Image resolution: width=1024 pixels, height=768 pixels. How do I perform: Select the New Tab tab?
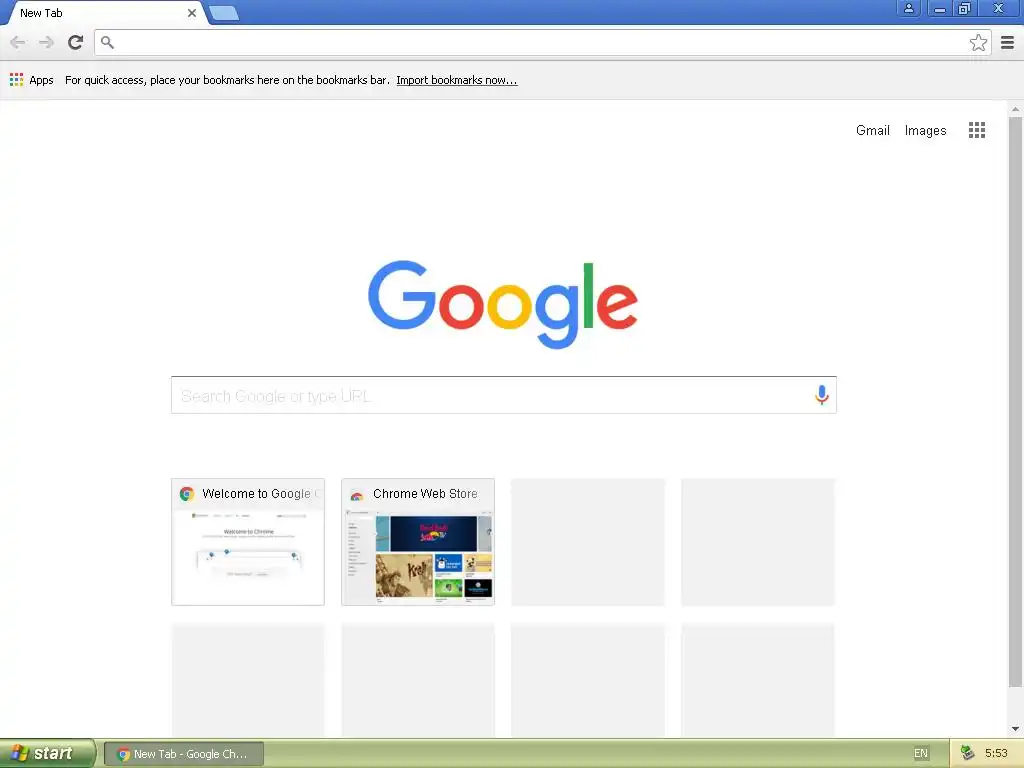coord(104,12)
